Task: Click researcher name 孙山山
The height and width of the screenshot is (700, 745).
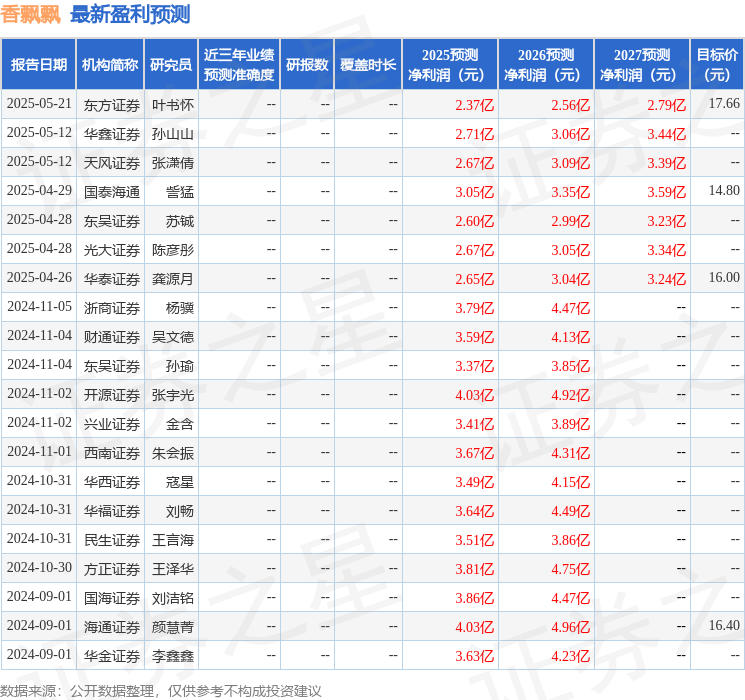Action: pyautogui.click(x=173, y=134)
